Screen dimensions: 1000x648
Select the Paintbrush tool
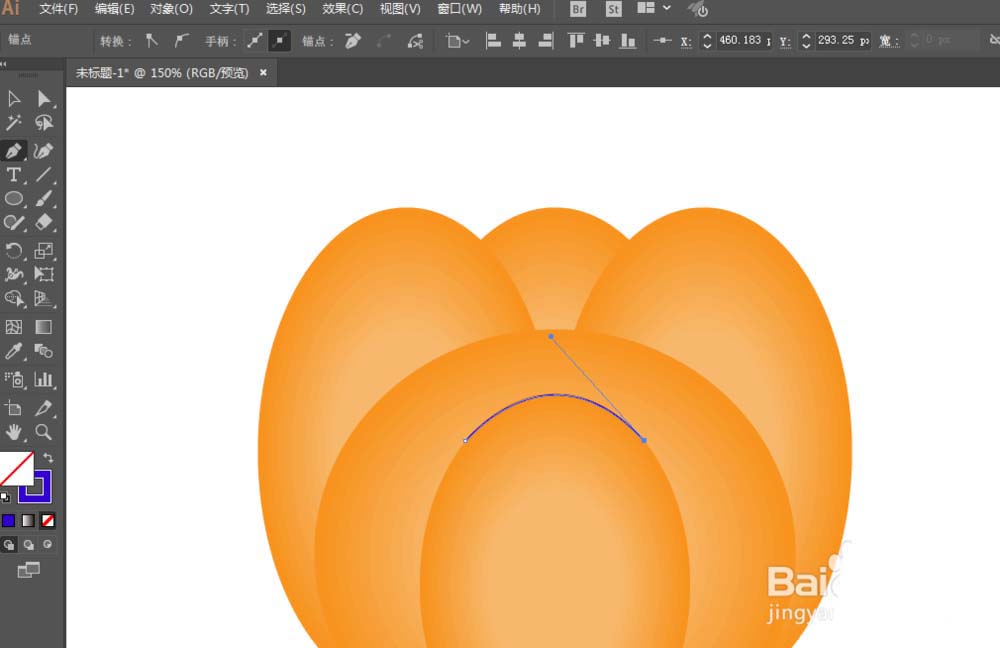click(x=43, y=198)
